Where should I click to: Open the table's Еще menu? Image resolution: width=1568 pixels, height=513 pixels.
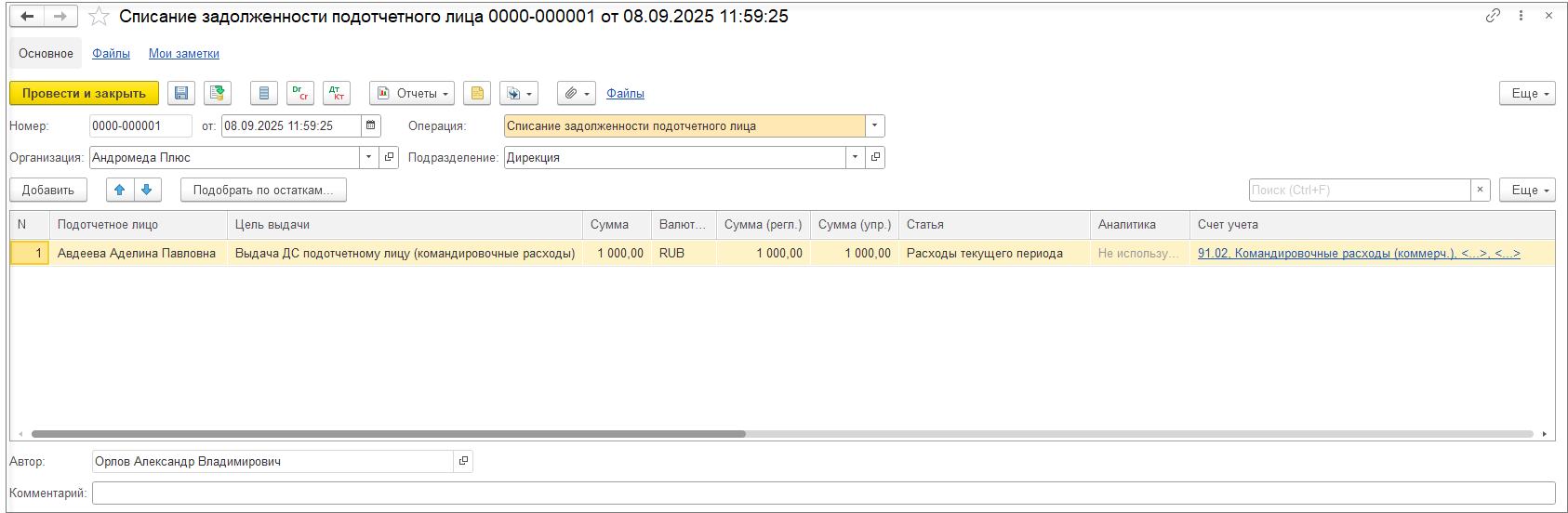pos(1527,190)
